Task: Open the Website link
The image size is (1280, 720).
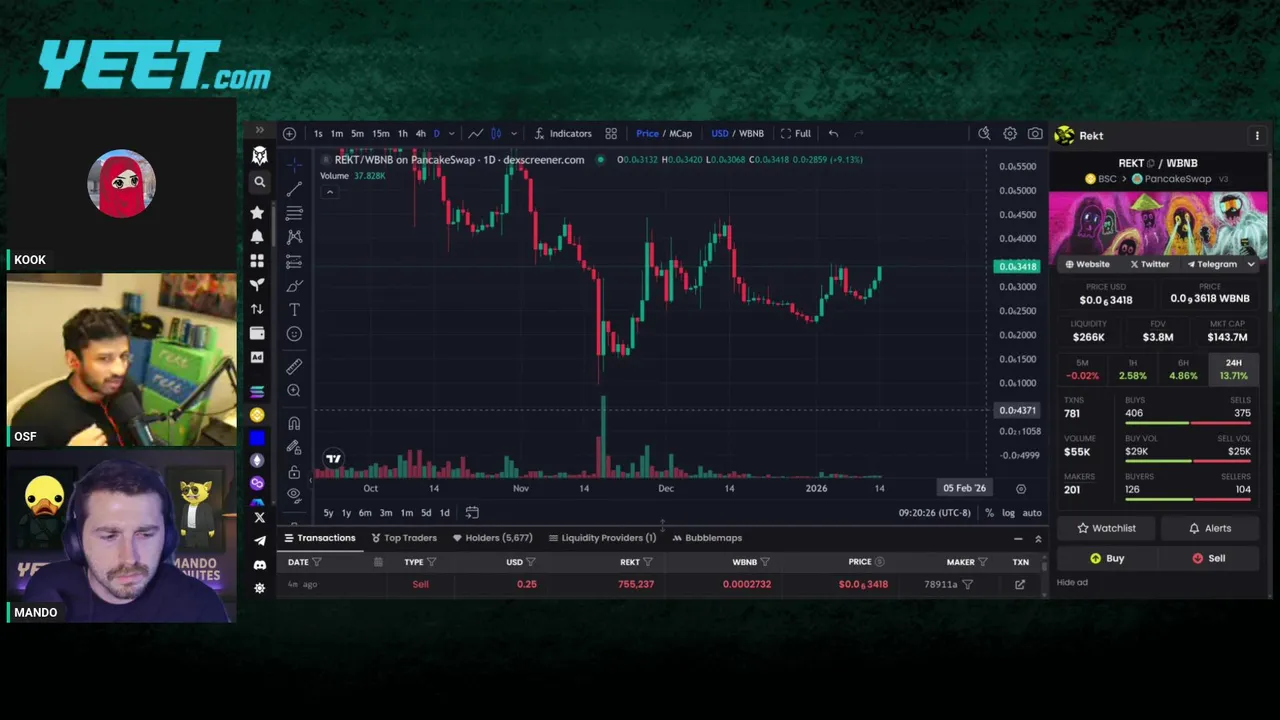Action: point(1087,264)
